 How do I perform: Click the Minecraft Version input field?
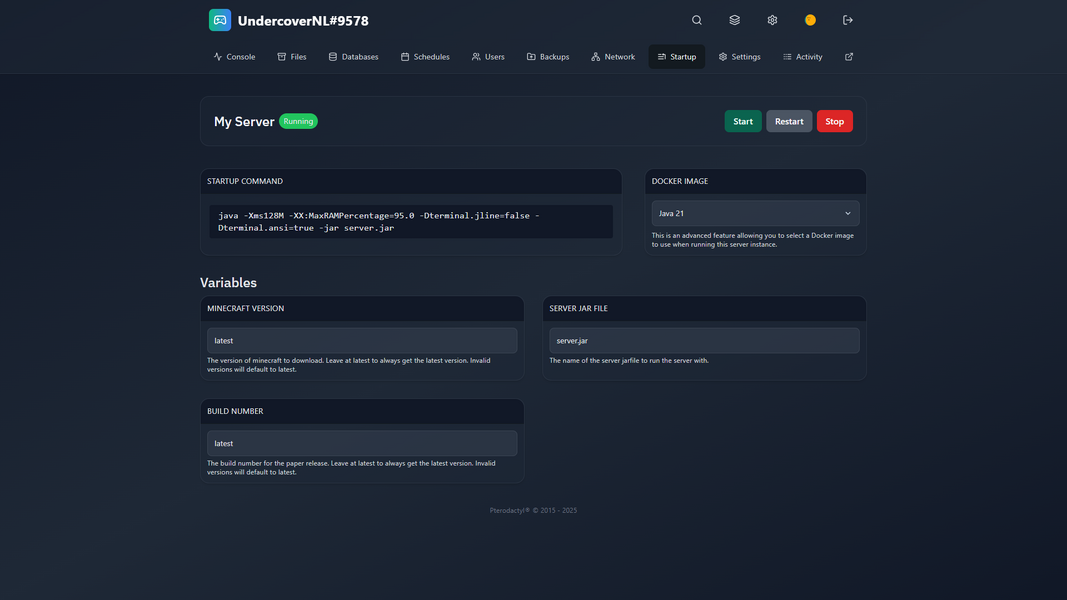click(362, 341)
